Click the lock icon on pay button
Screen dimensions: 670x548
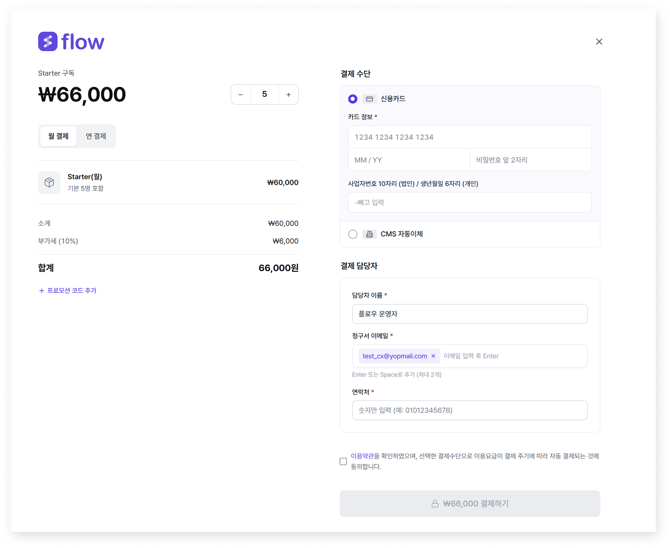(435, 504)
